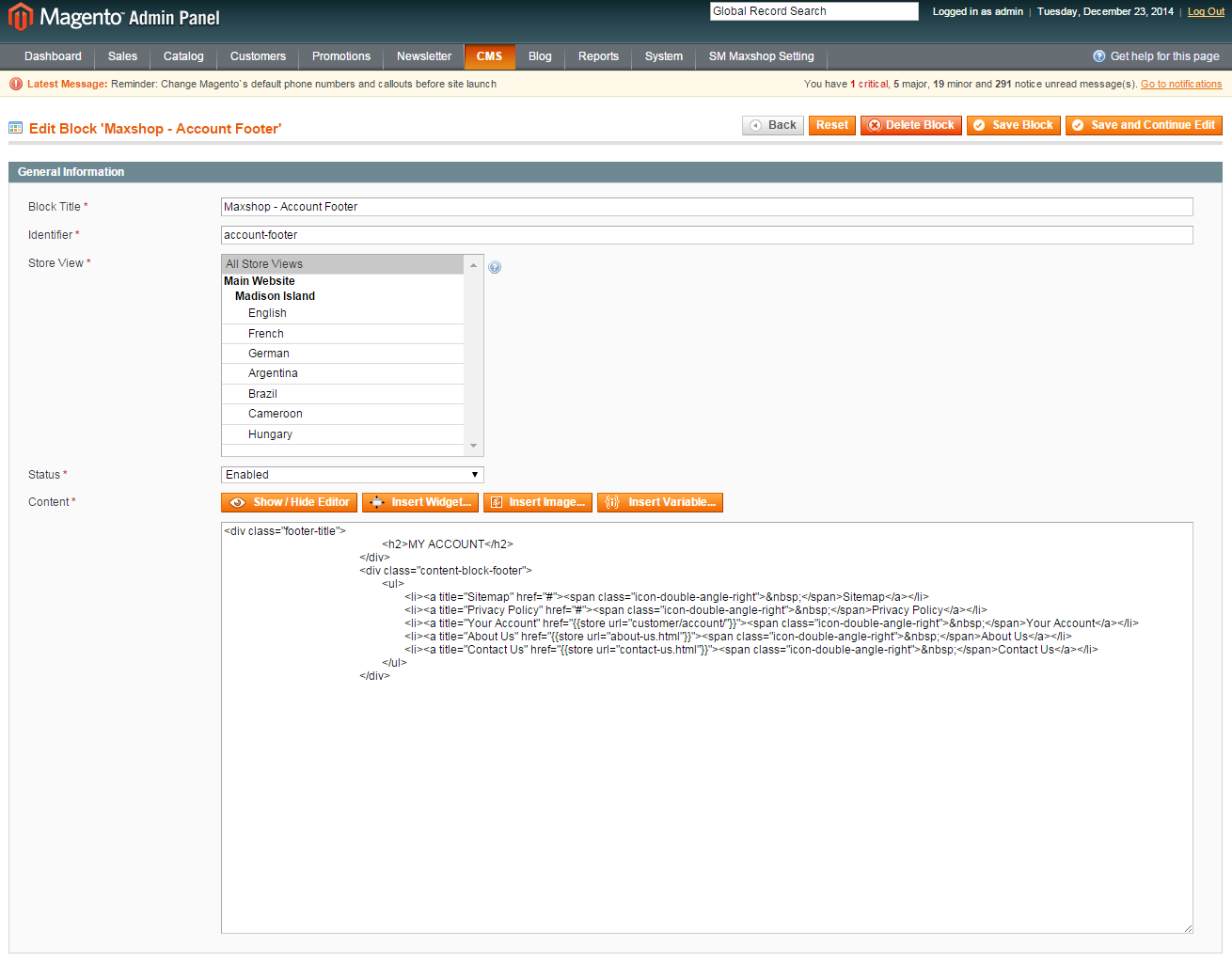
Task: Click Store View list scroll-down arrow
Action: coord(474,446)
